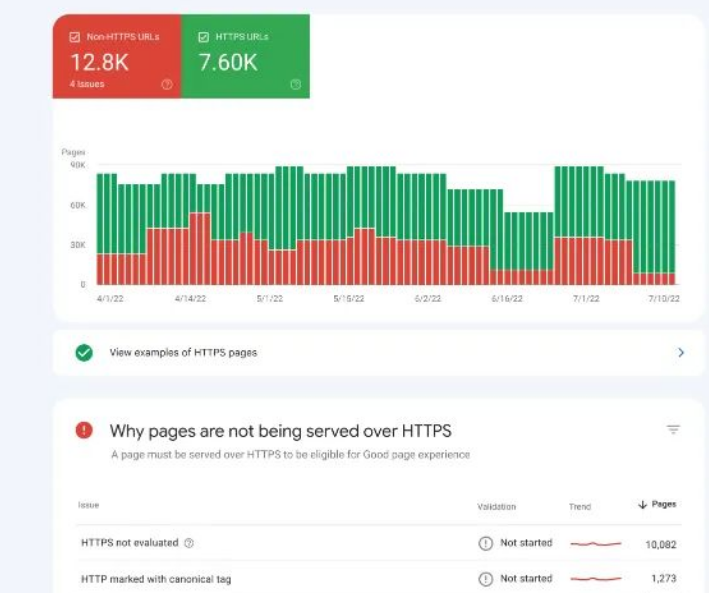Click the Issue column header
This screenshot has width=709, height=593.
point(89,506)
